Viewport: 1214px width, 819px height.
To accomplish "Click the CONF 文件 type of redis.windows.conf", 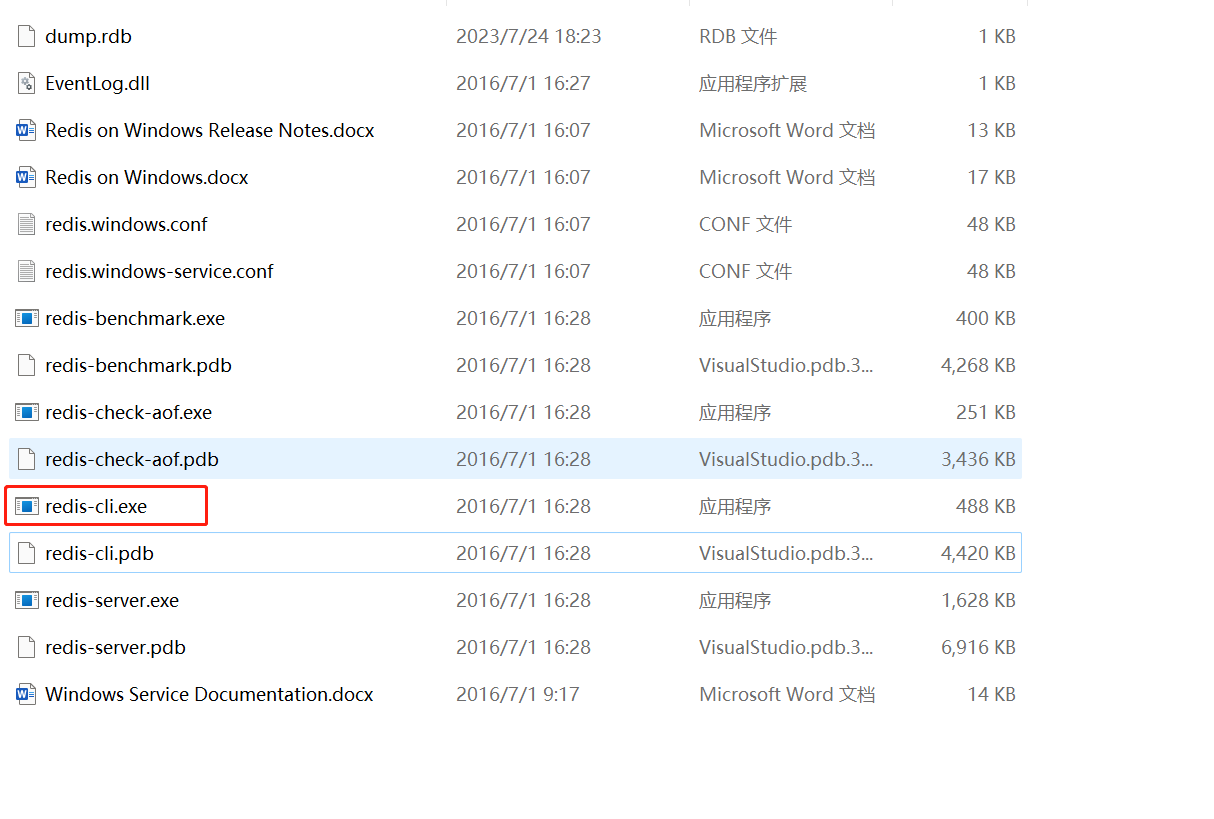I will [745, 224].
